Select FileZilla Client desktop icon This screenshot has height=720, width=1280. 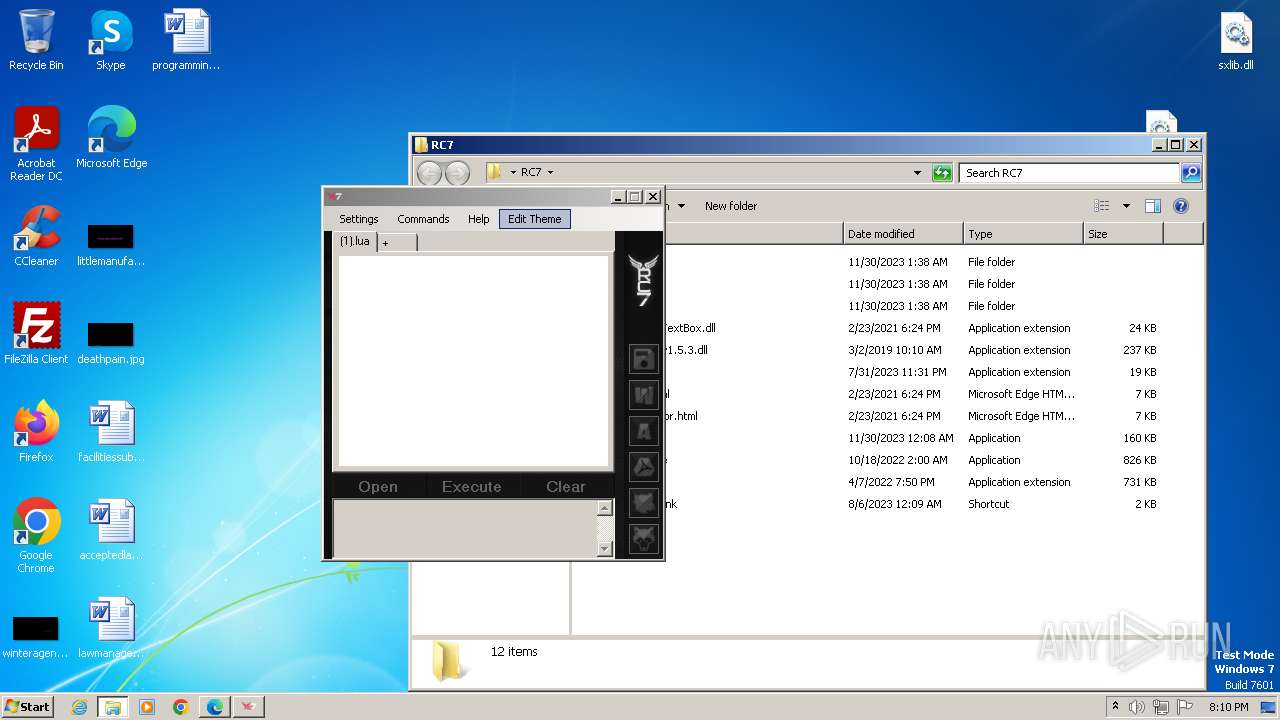(36, 334)
